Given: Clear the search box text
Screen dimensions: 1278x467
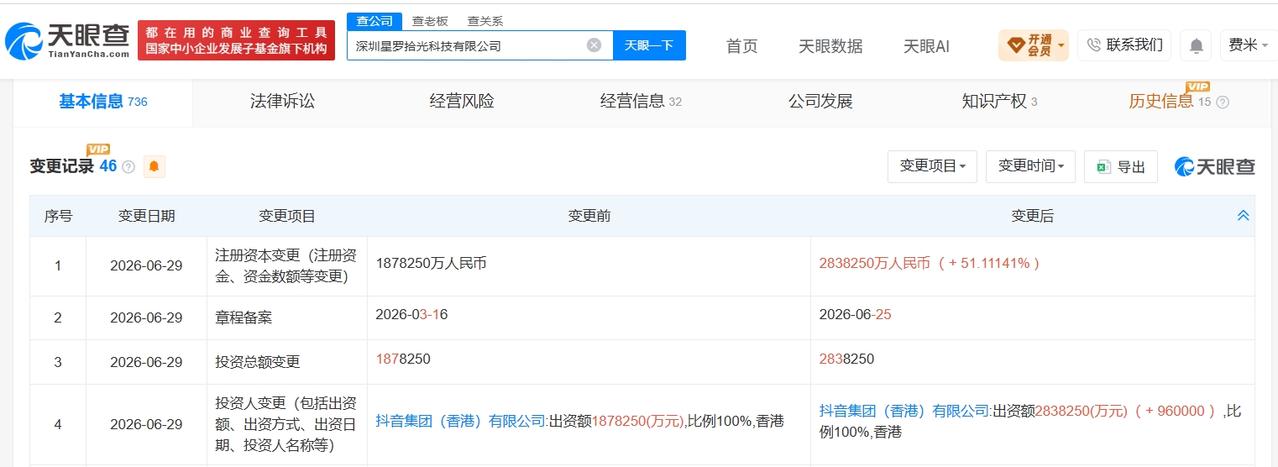Looking at the screenshot, I should (593, 45).
